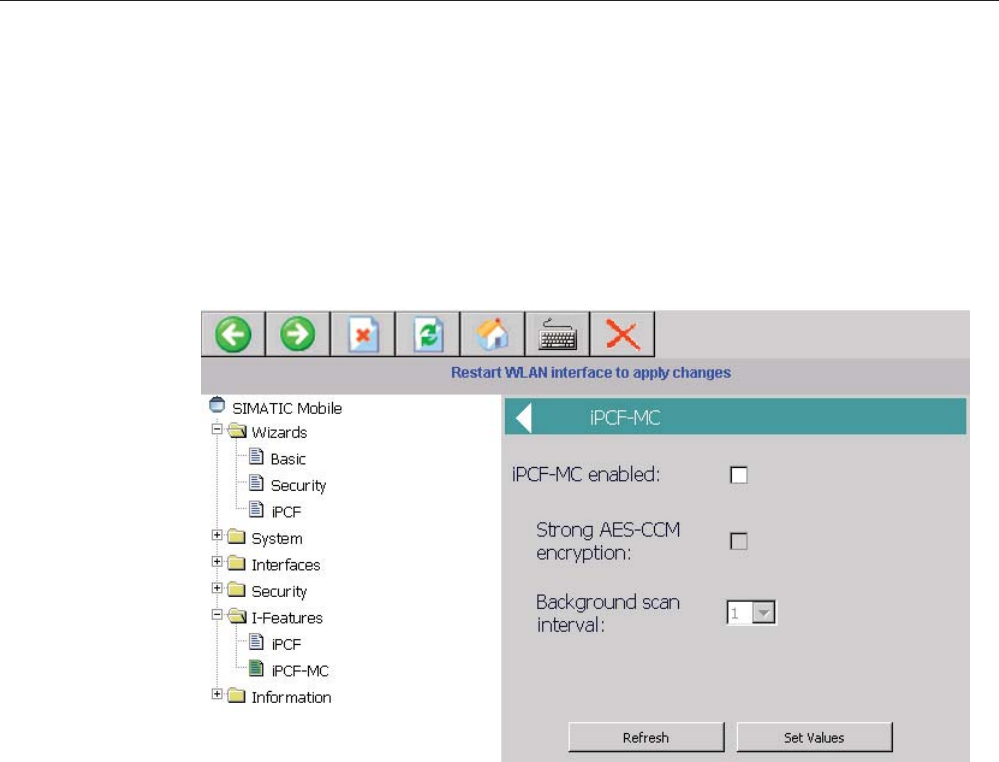Expand the Interfaces folder
The height and width of the screenshot is (762, 999).
[x=217, y=561]
